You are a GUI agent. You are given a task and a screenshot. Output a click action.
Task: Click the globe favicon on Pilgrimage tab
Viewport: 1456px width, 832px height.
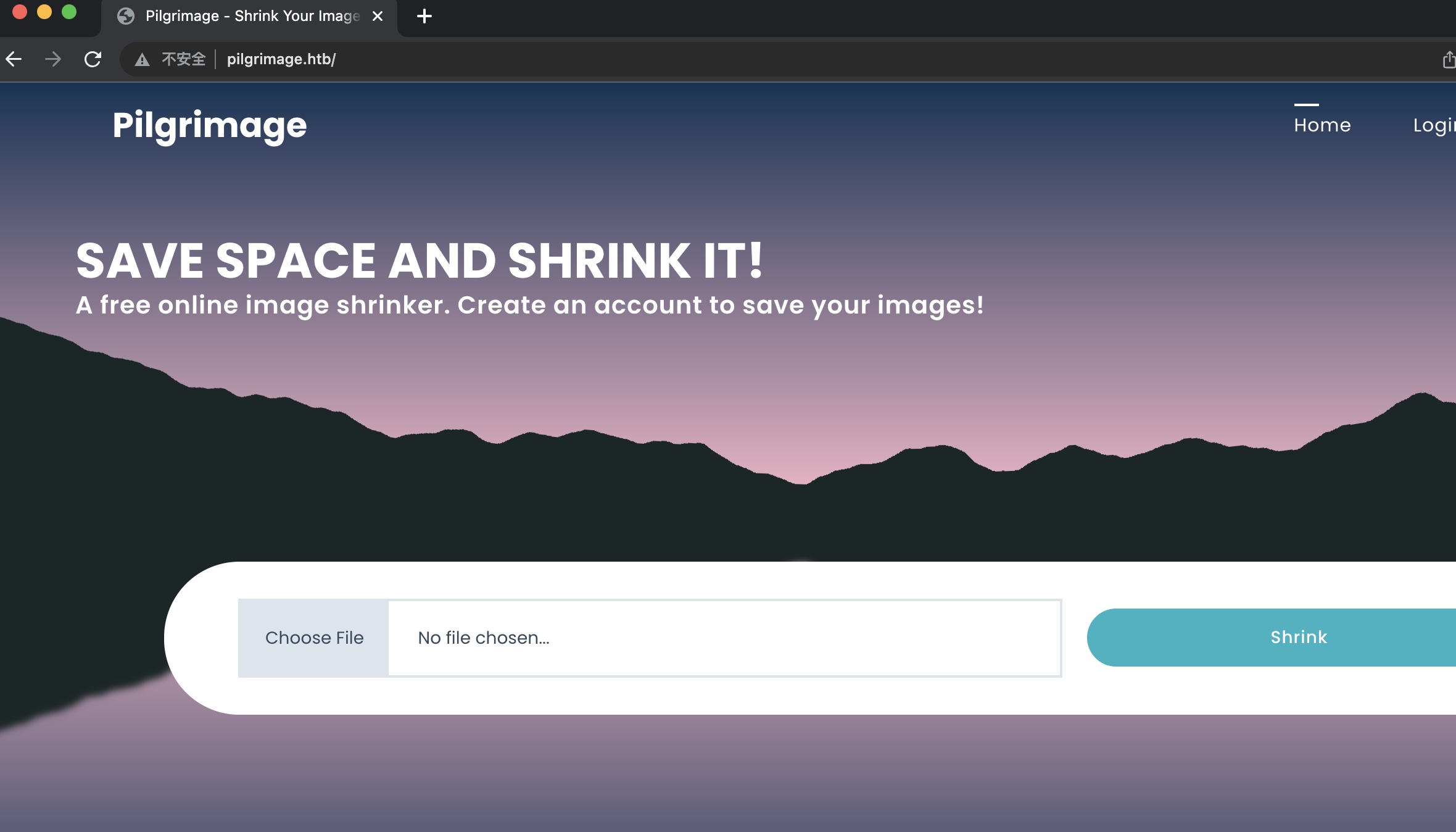tap(126, 16)
